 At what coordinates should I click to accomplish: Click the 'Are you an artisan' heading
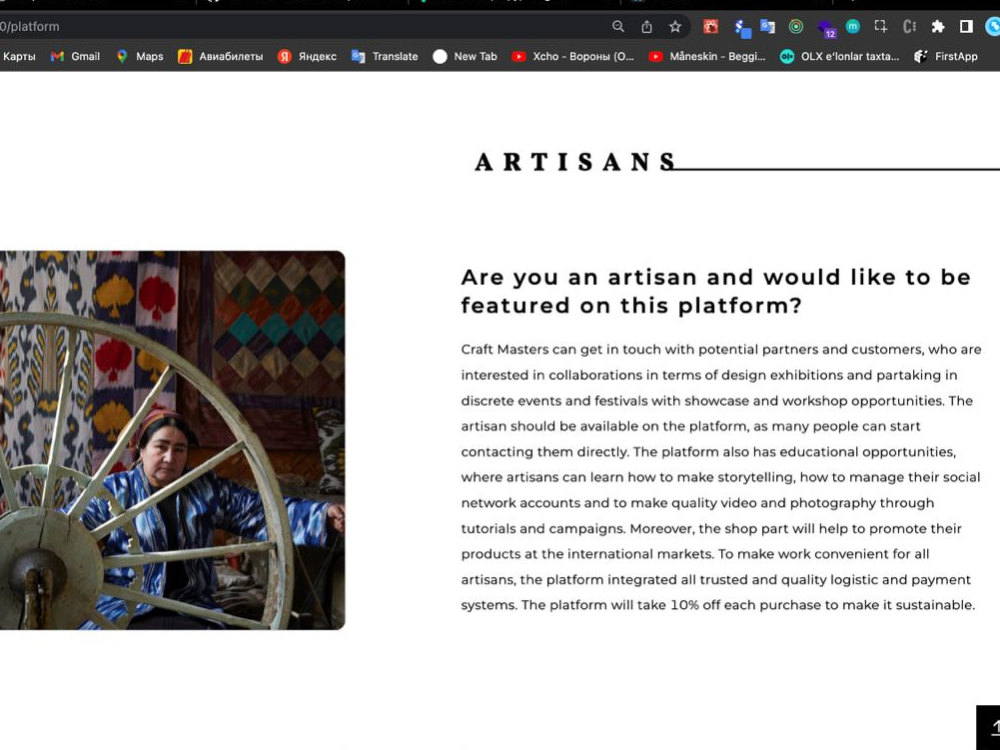pyautogui.click(x=716, y=291)
